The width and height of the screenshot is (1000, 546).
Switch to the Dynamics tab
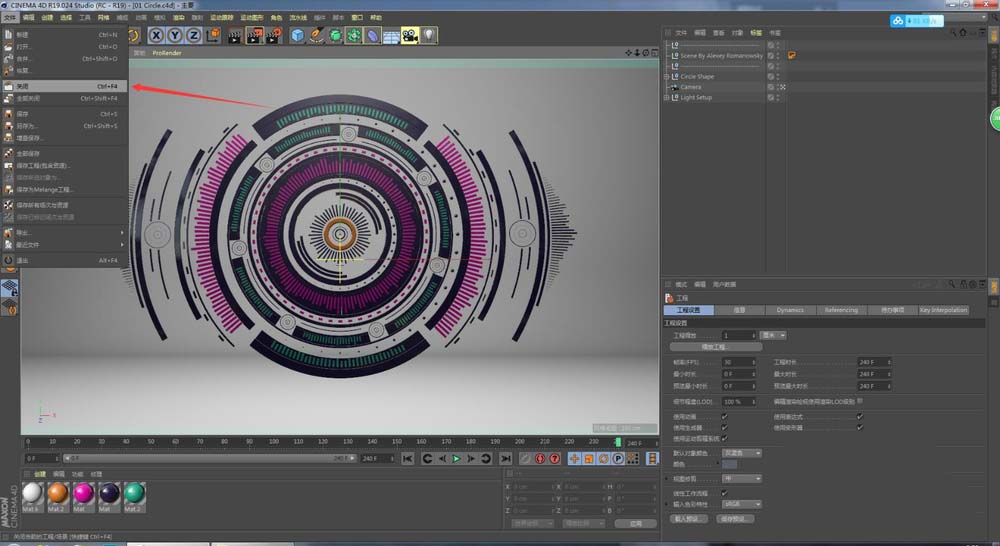click(790, 310)
